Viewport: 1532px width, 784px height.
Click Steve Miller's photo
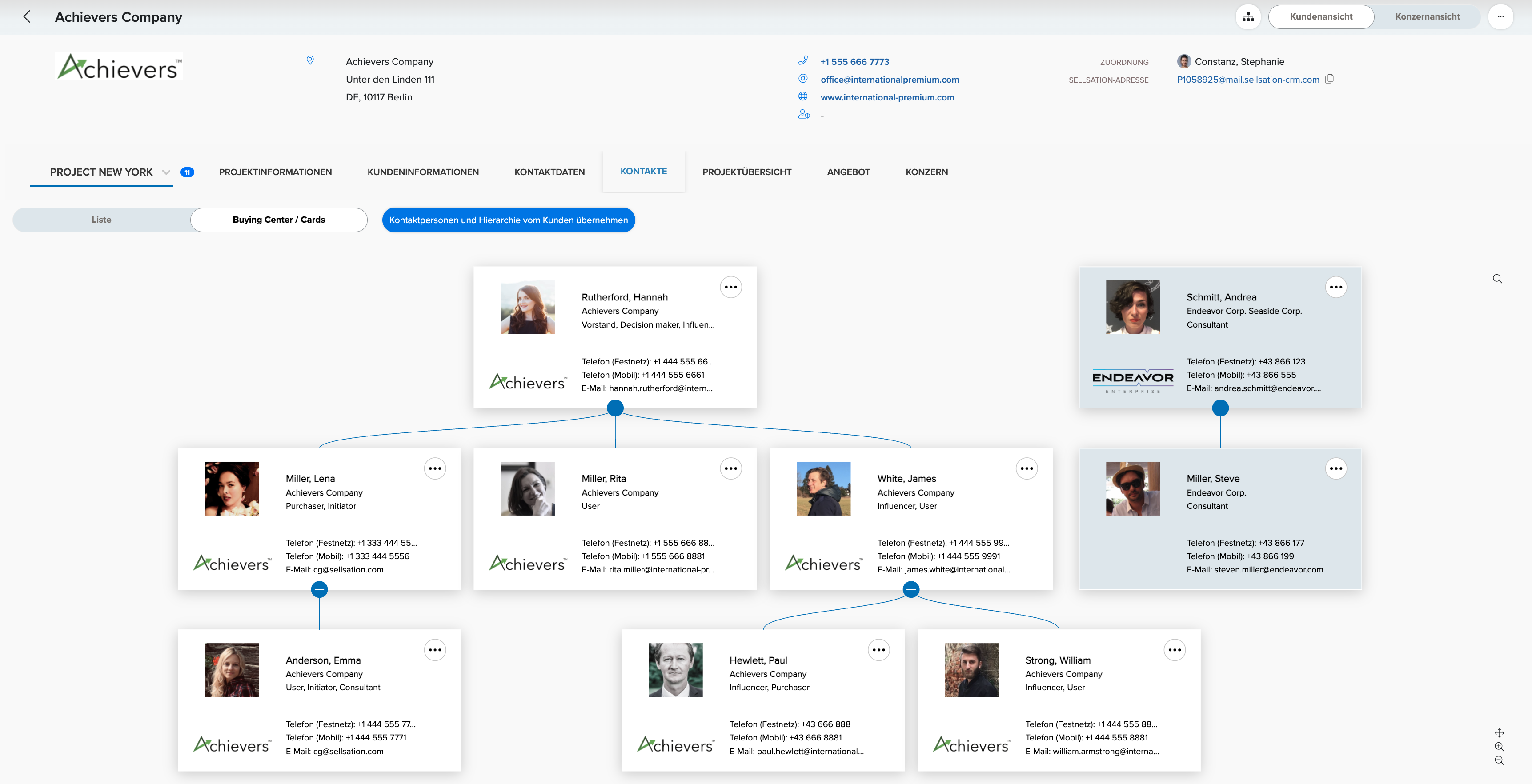(x=1132, y=488)
